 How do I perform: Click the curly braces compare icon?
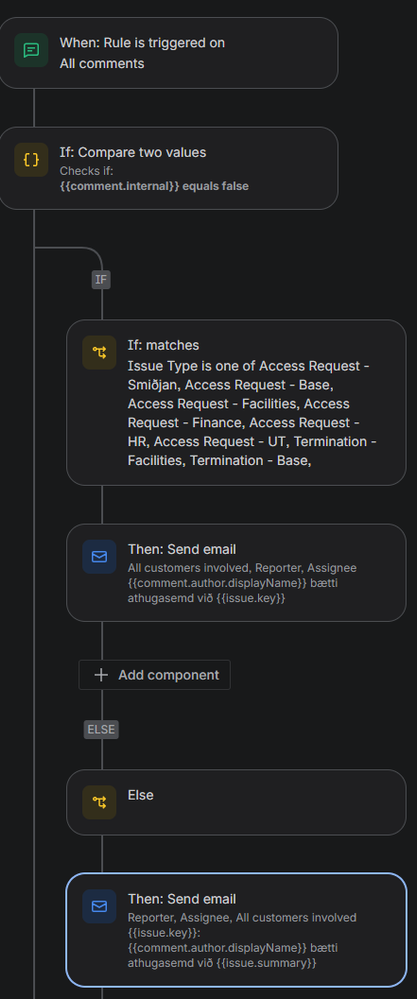pos(31,160)
